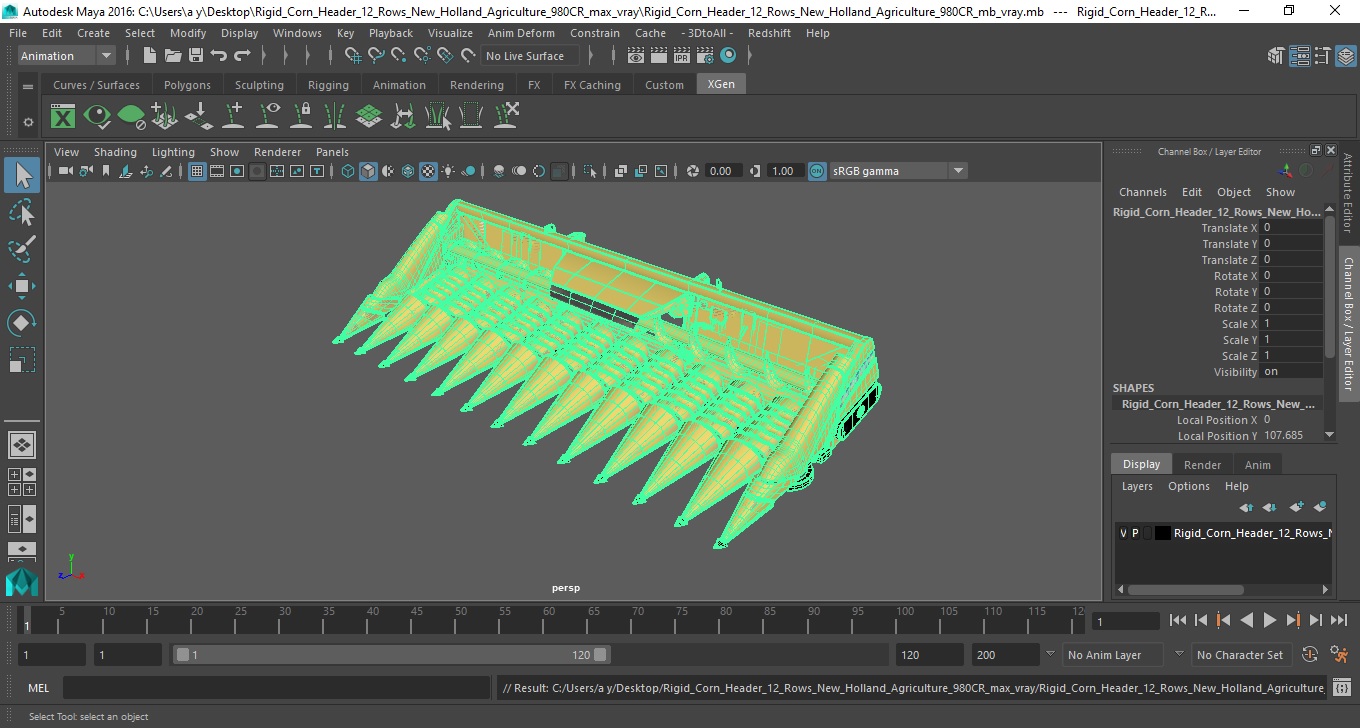Select the Move tool in Tool Box
1360x728 pixels.
point(22,286)
